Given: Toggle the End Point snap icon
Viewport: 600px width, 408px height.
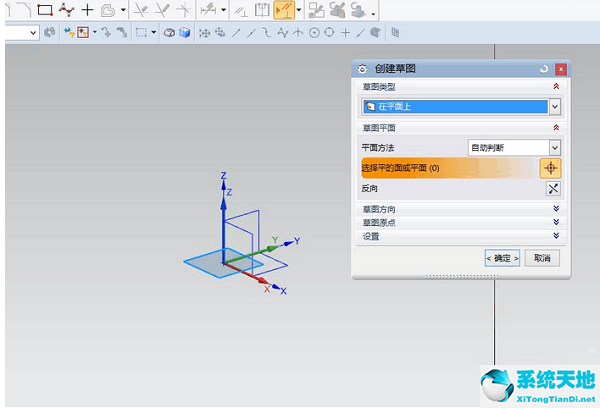Looking at the screenshot, I should tap(236, 33).
